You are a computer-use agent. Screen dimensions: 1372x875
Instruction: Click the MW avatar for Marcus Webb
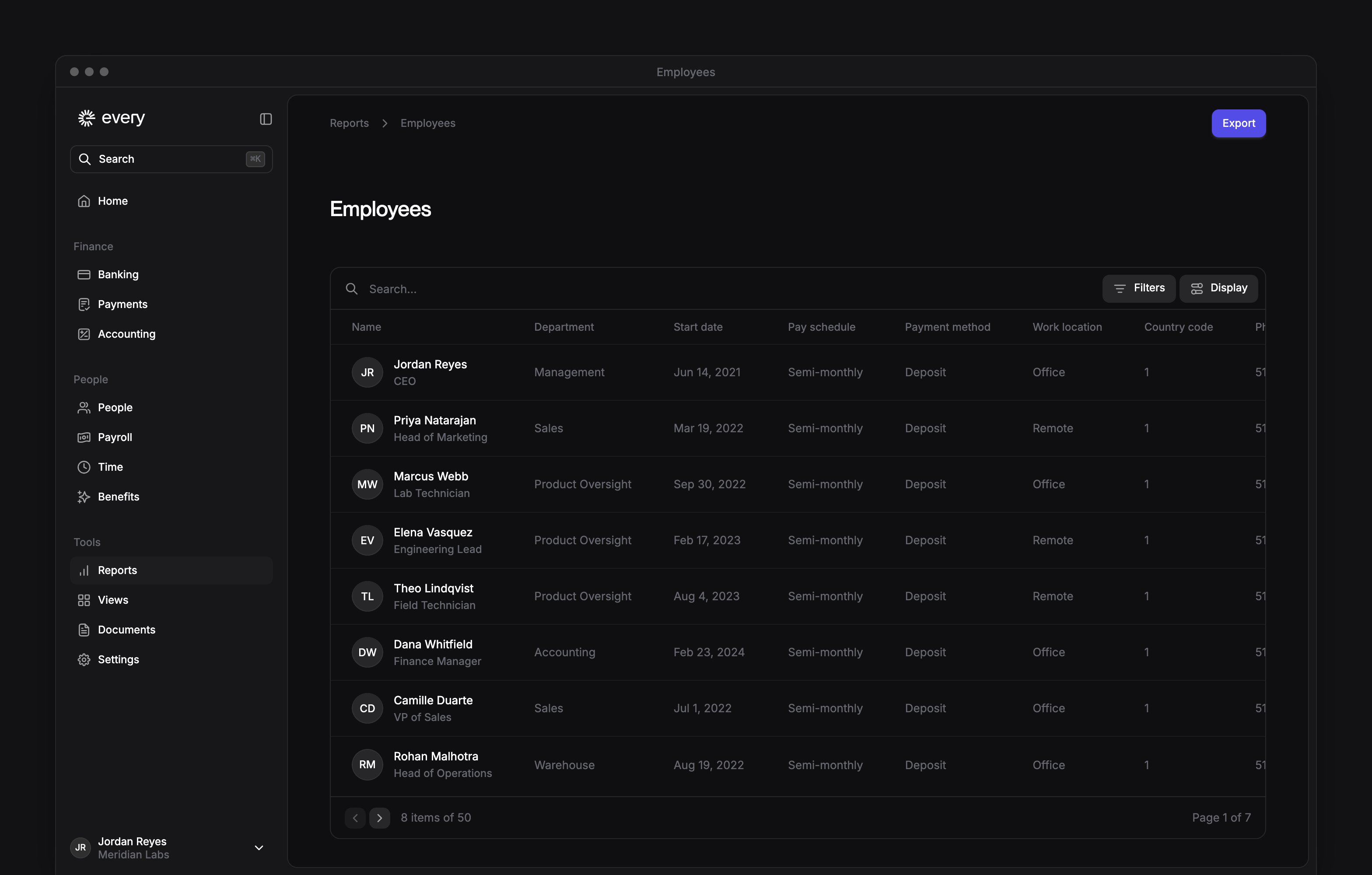click(367, 484)
